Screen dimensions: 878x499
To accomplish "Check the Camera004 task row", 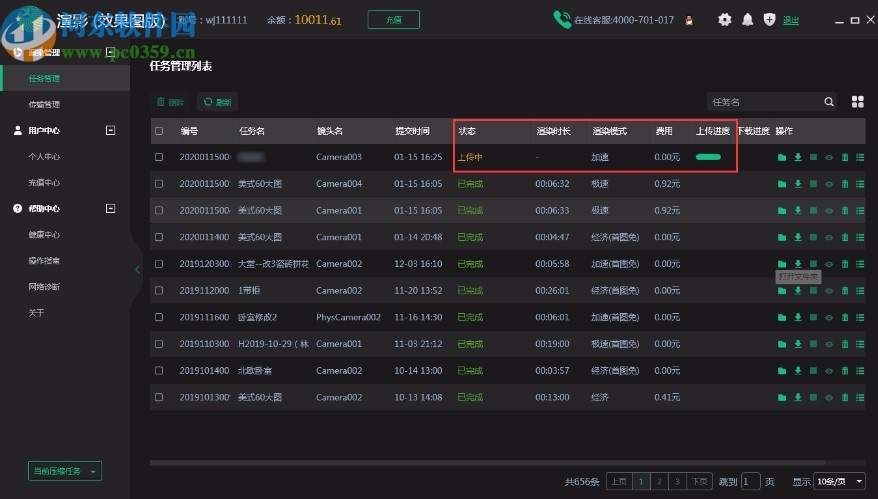I will pyautogui.click(x=159, y=184).
